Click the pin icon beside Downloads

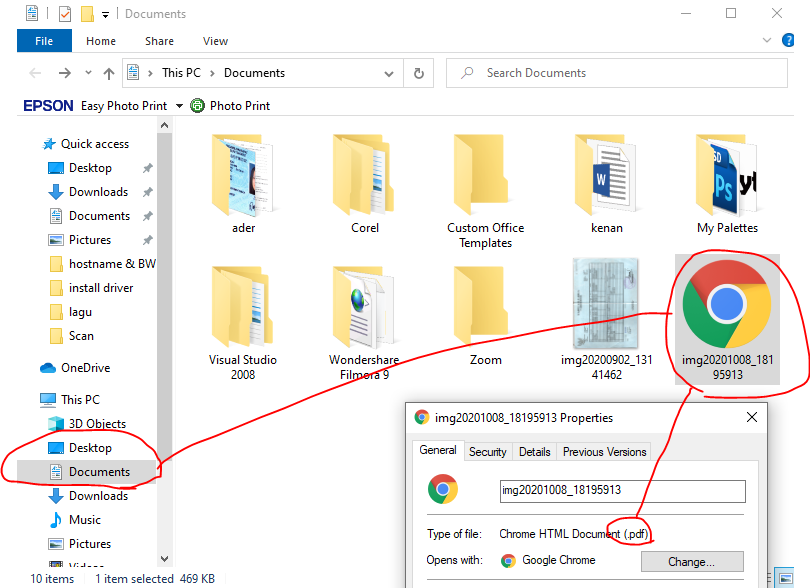point(148,192)
